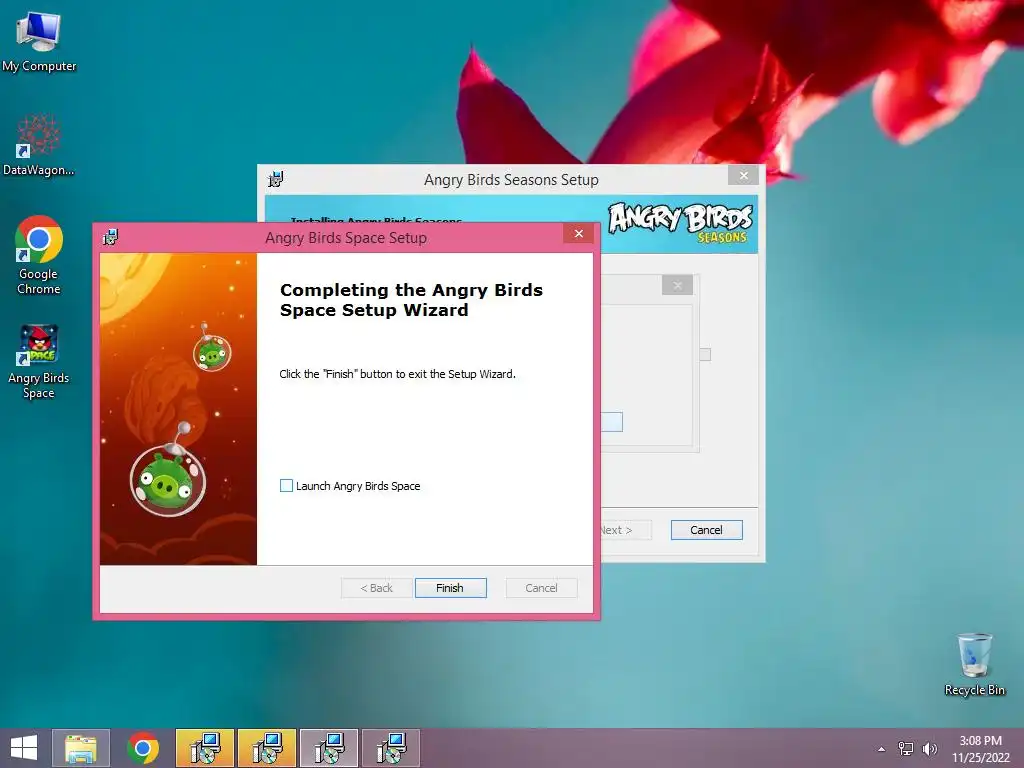Click the disabled Back button in Space Setup
This screenshot has width=1024, height=768.
pyautogui.click(x=376, y=588)
